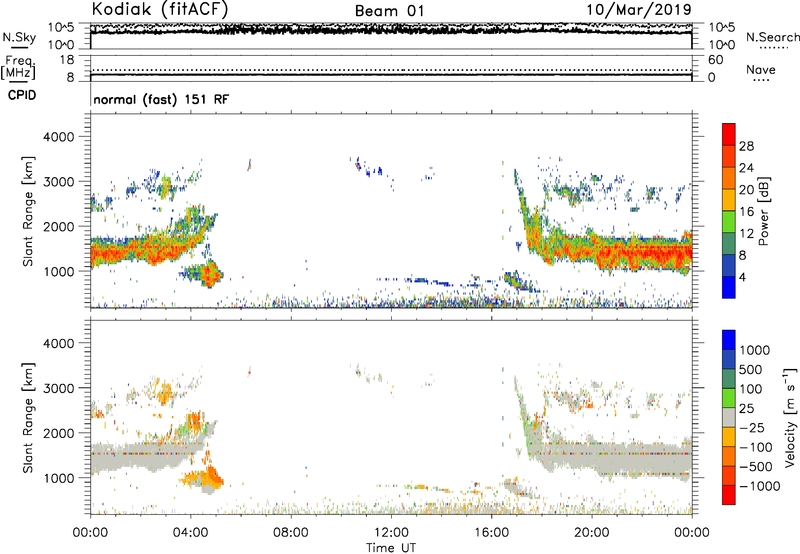Click the 'CPID' label
The image size is (800, 554).
(22, 95)
